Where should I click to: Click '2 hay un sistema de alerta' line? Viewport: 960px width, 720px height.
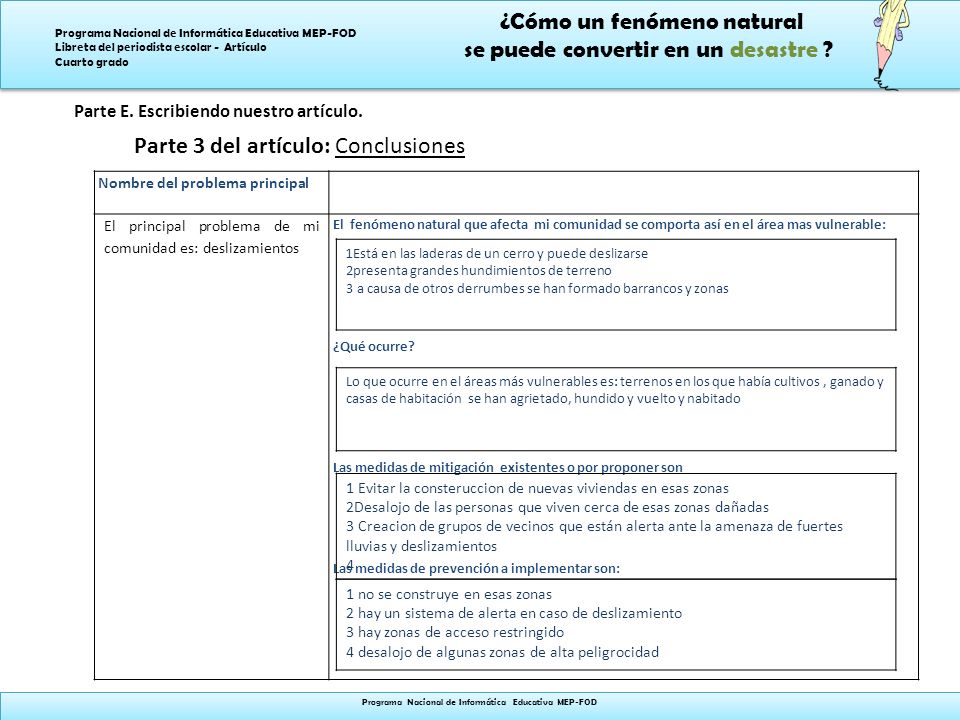click(514, 613)
